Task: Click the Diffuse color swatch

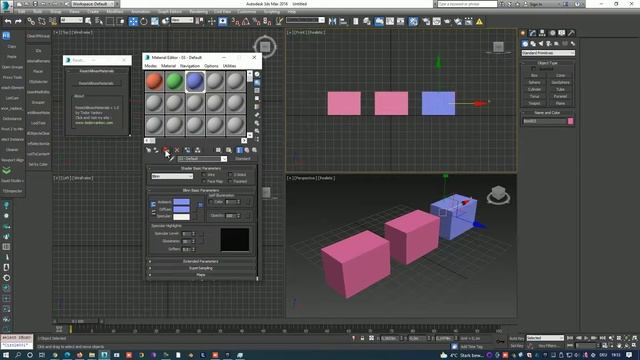Action: point(181,209)
